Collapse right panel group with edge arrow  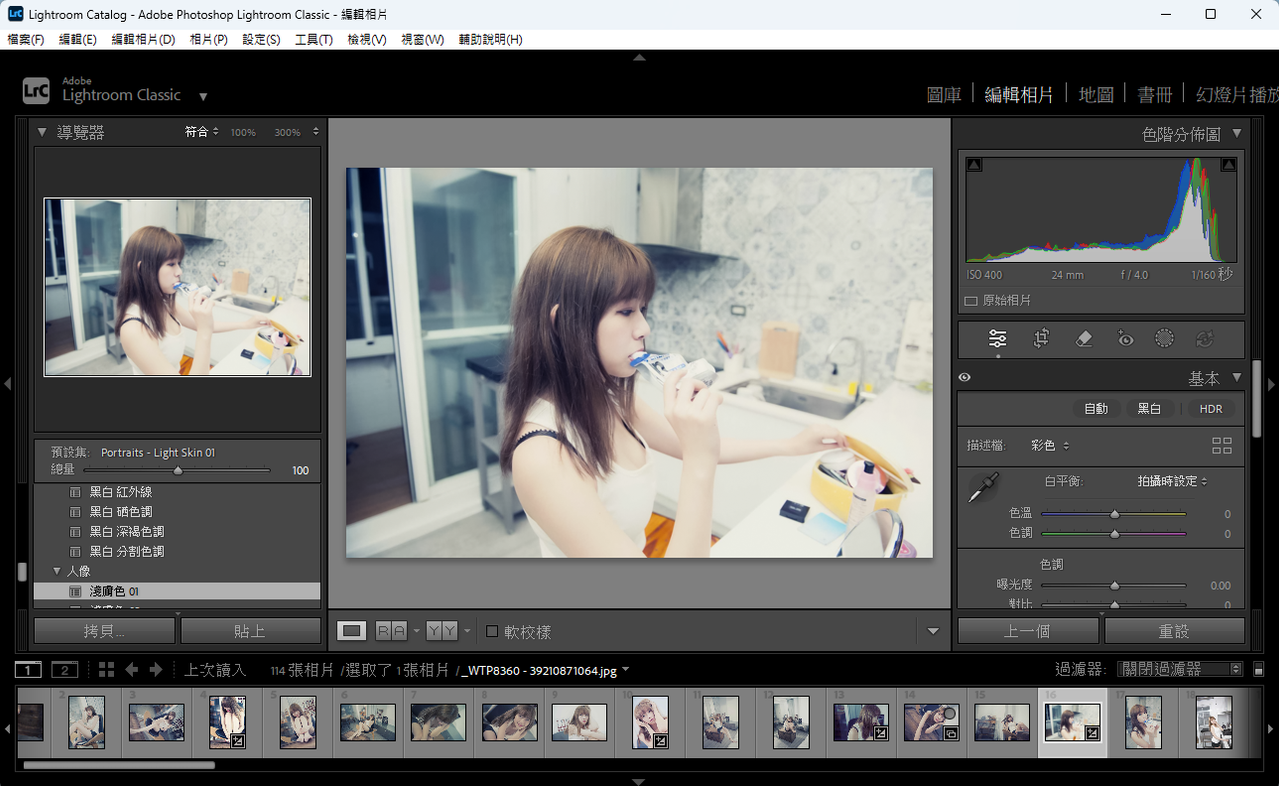[1272, 384]
